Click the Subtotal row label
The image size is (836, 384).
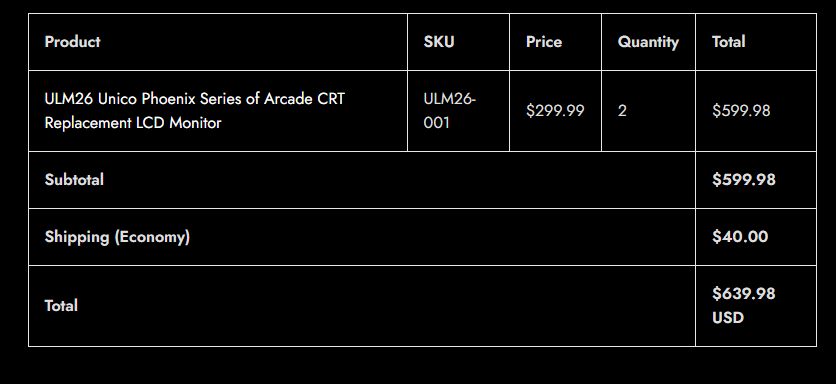(74, 180)
